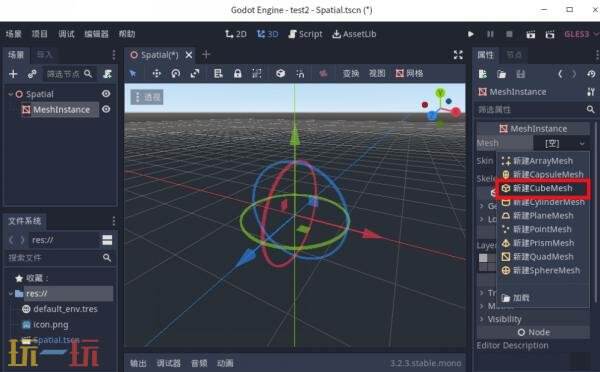Click the camera override icon in viewport toolbar
Screen dimensions: 600x372
(323, 73)
